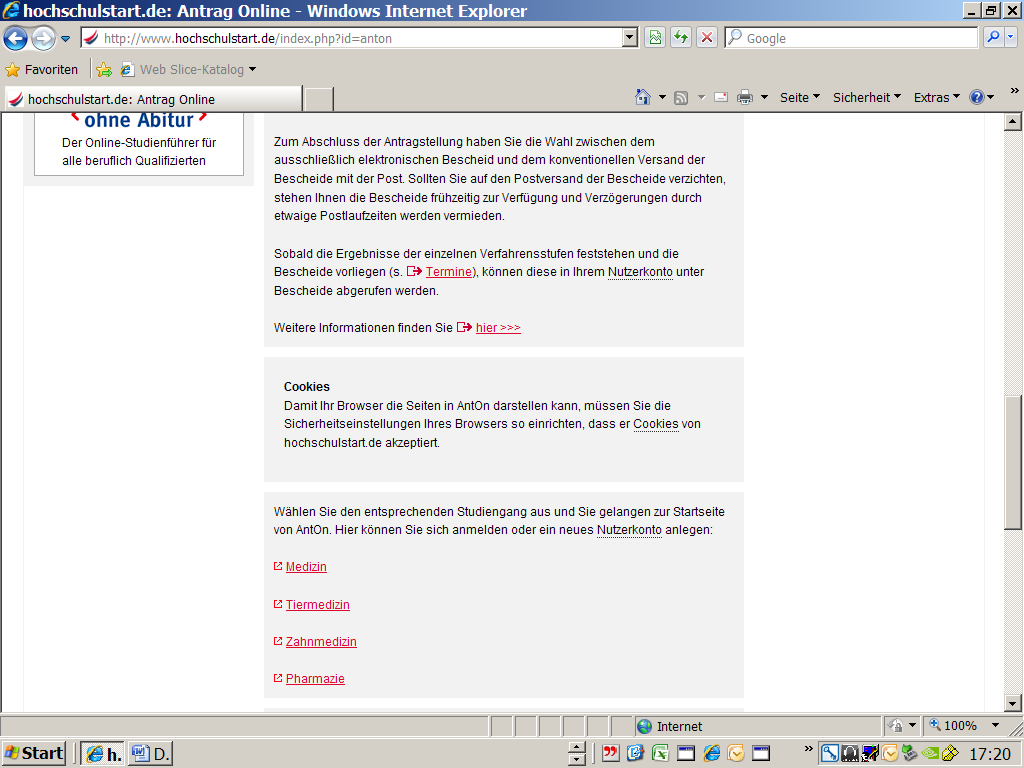Click the Compatibility View icon
1024x768 pixels.
click(x=655, y=38)
